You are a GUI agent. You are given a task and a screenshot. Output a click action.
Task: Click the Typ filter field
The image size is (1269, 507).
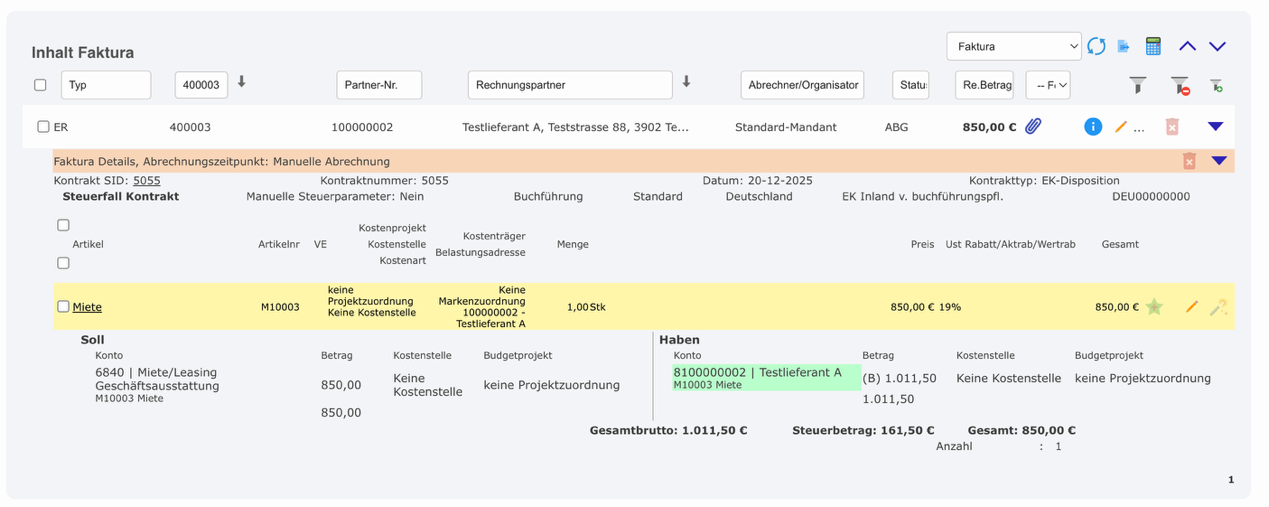click(106, 85)
